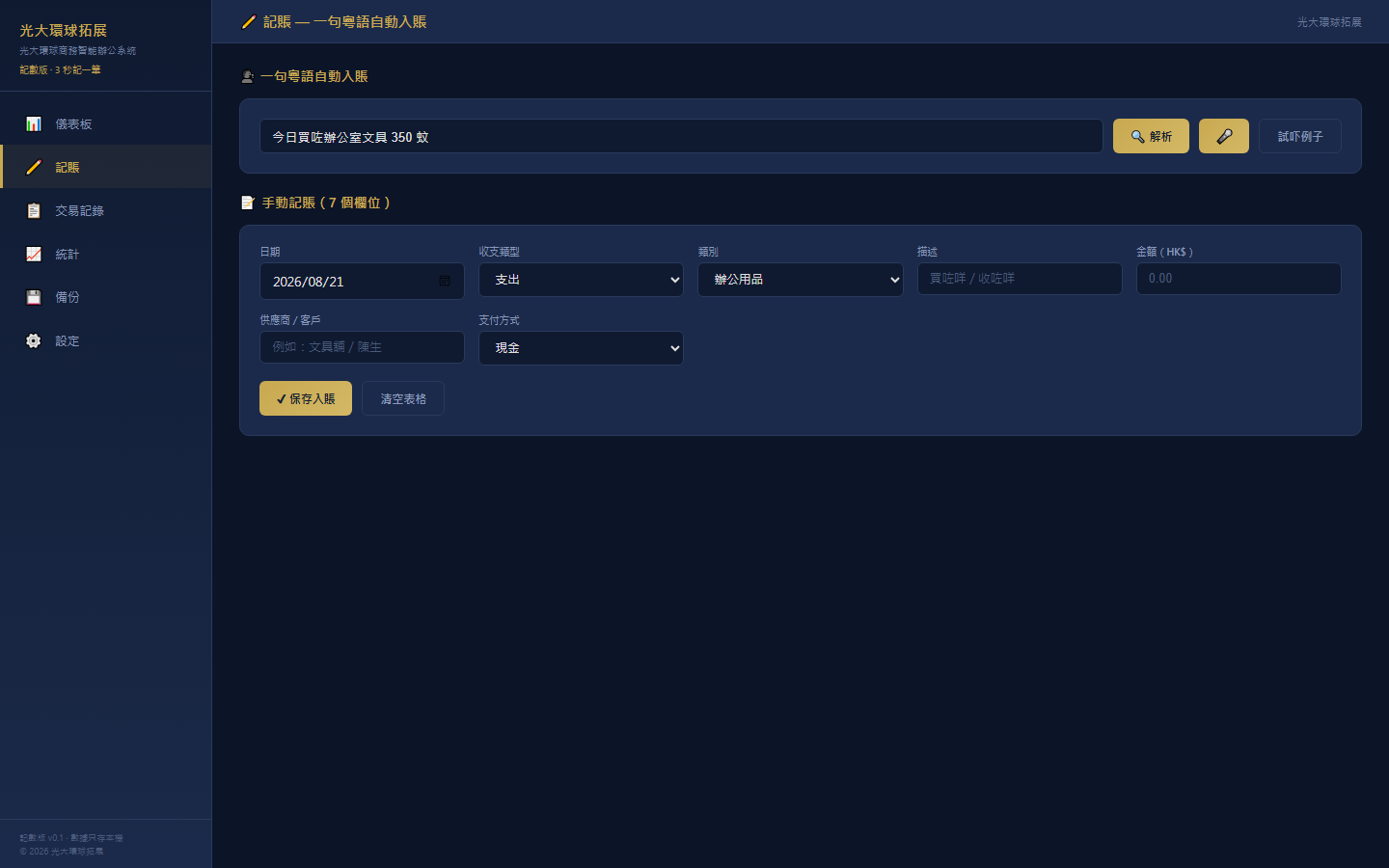1389x868 pixels.
Task: Click the 儀表板 bar chart icon
Action: [x=34, y=123]
